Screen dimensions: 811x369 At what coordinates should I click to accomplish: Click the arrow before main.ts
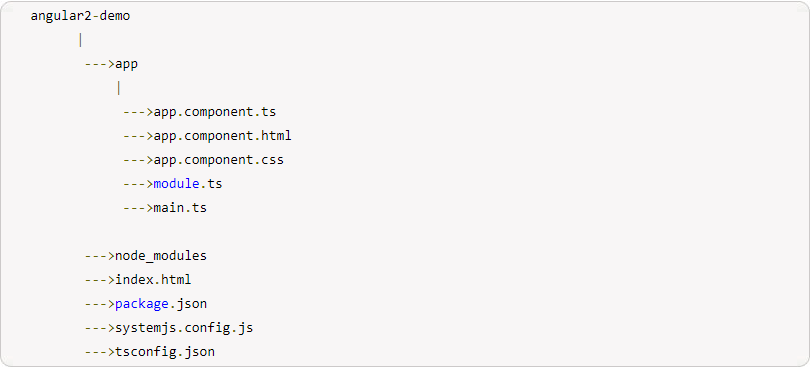[x=138, y=208]
